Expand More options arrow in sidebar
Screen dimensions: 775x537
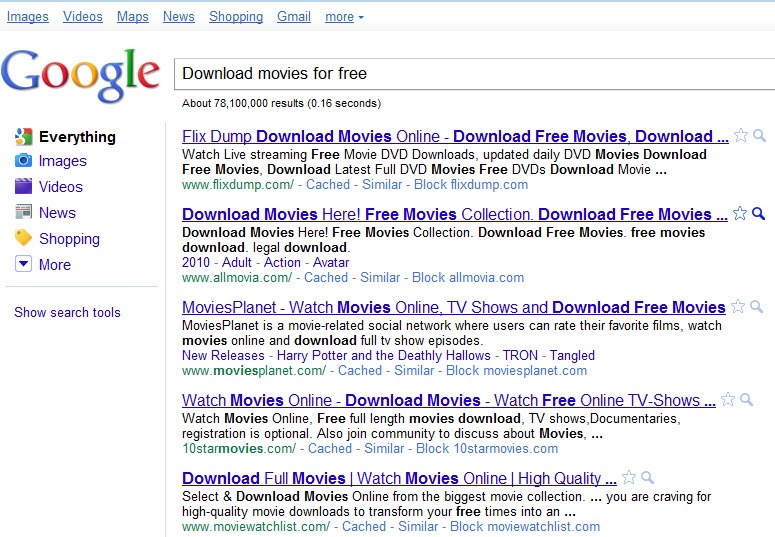(x=23, y=264)
